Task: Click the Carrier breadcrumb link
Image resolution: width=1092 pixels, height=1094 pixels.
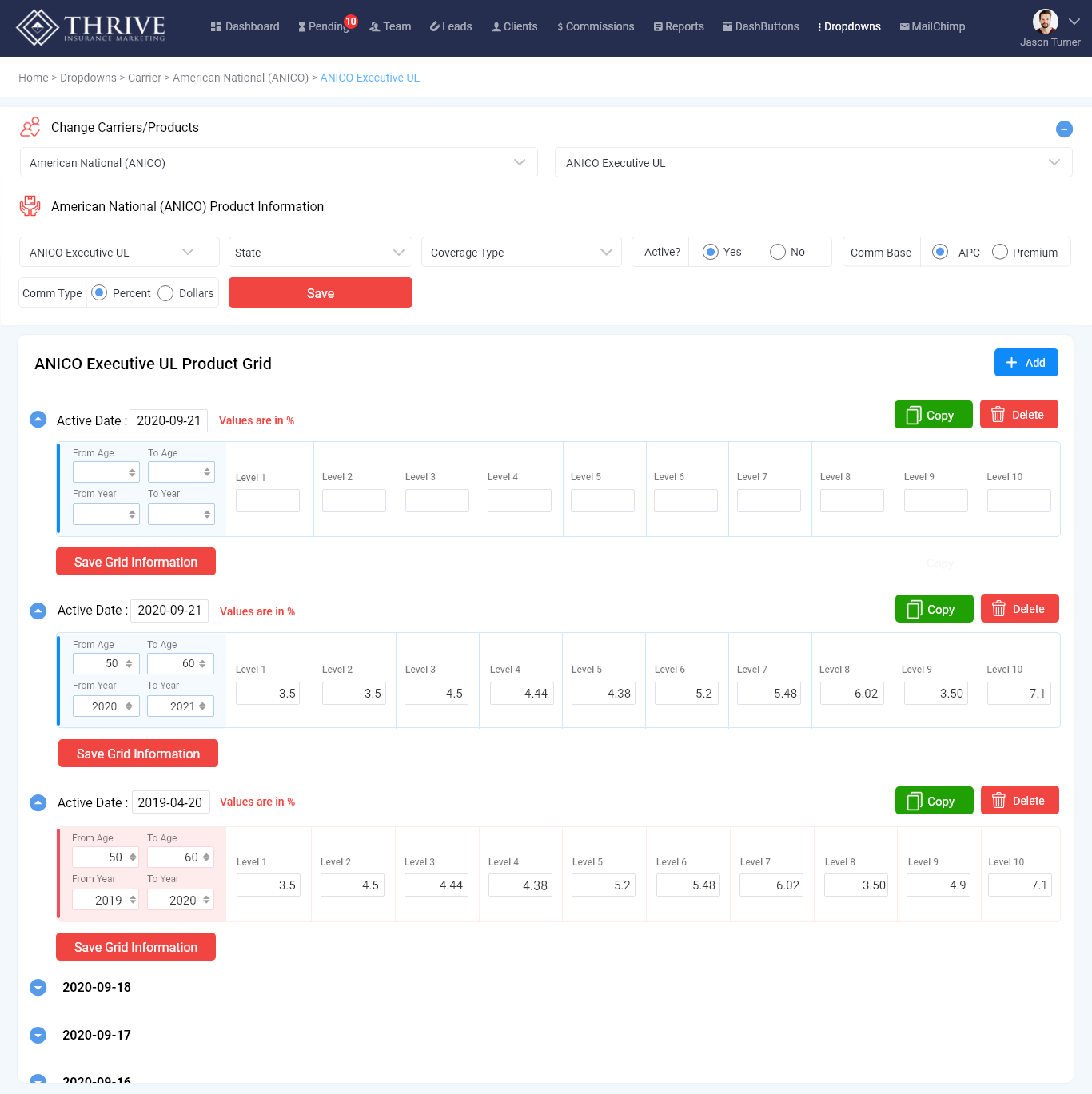Action: [x=145, y=78]
